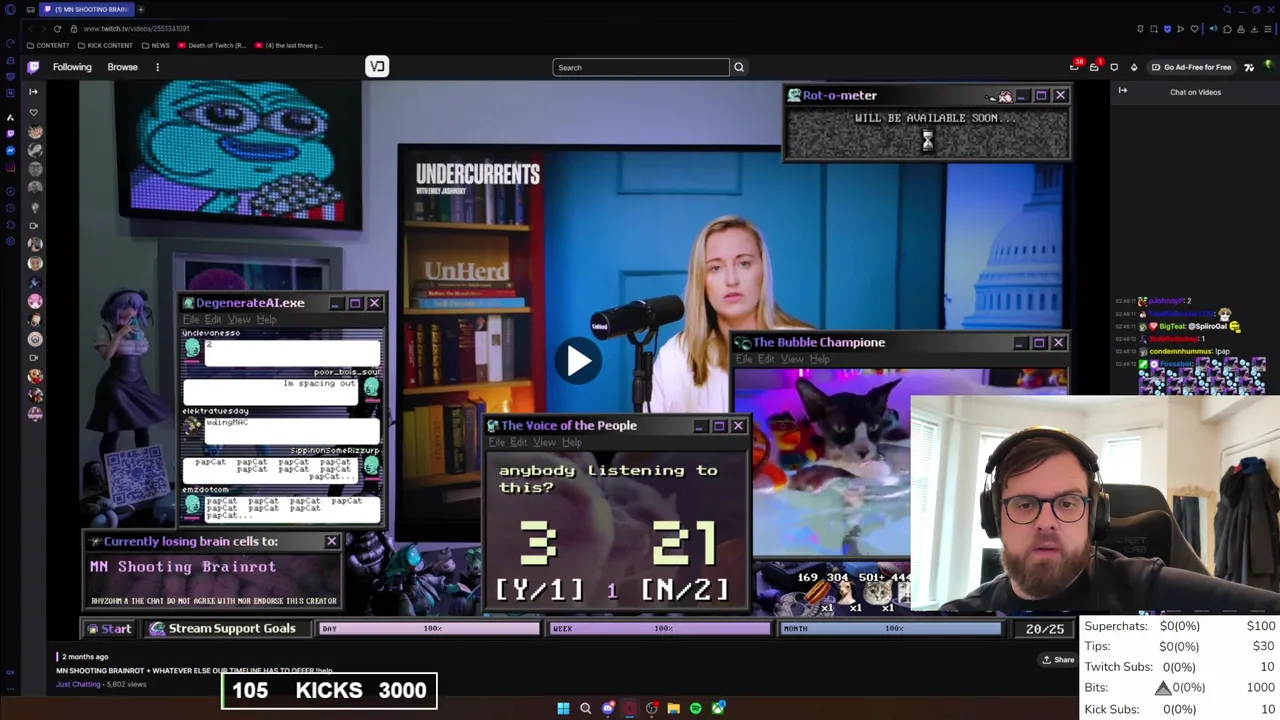Open the three-dot More menu beside Browse

[157, 67]
